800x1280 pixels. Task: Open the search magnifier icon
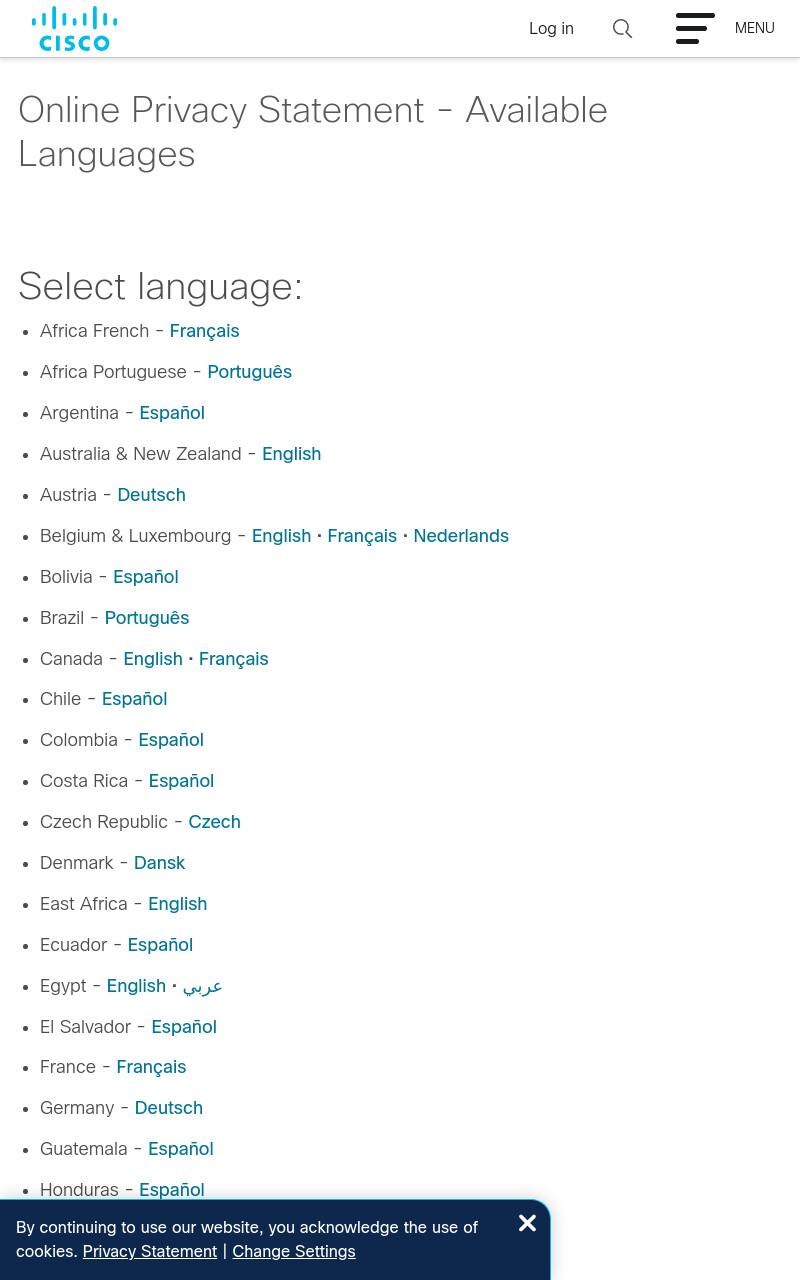point(622,29)
